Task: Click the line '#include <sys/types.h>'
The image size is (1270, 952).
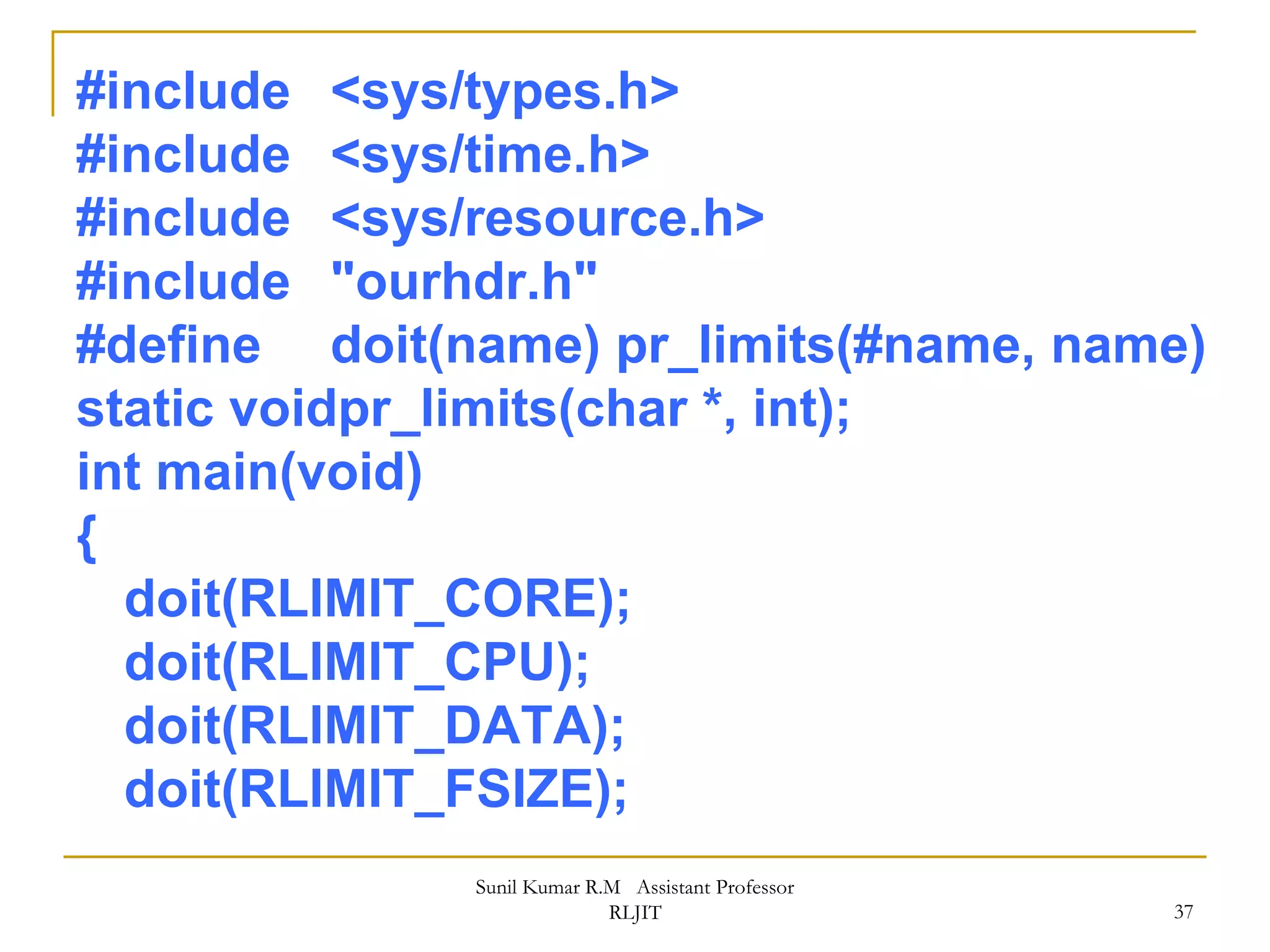Action: [x=377, y=92]
